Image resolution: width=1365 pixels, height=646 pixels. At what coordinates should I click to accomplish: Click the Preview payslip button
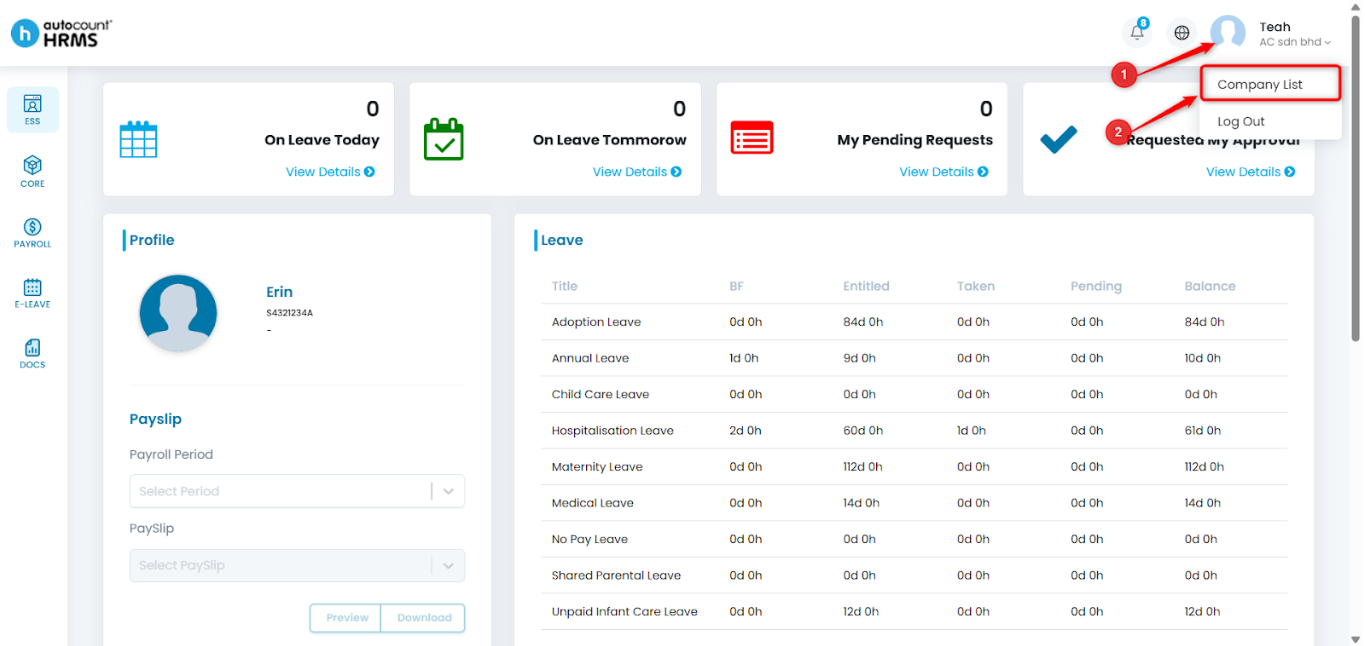(347, 618)
